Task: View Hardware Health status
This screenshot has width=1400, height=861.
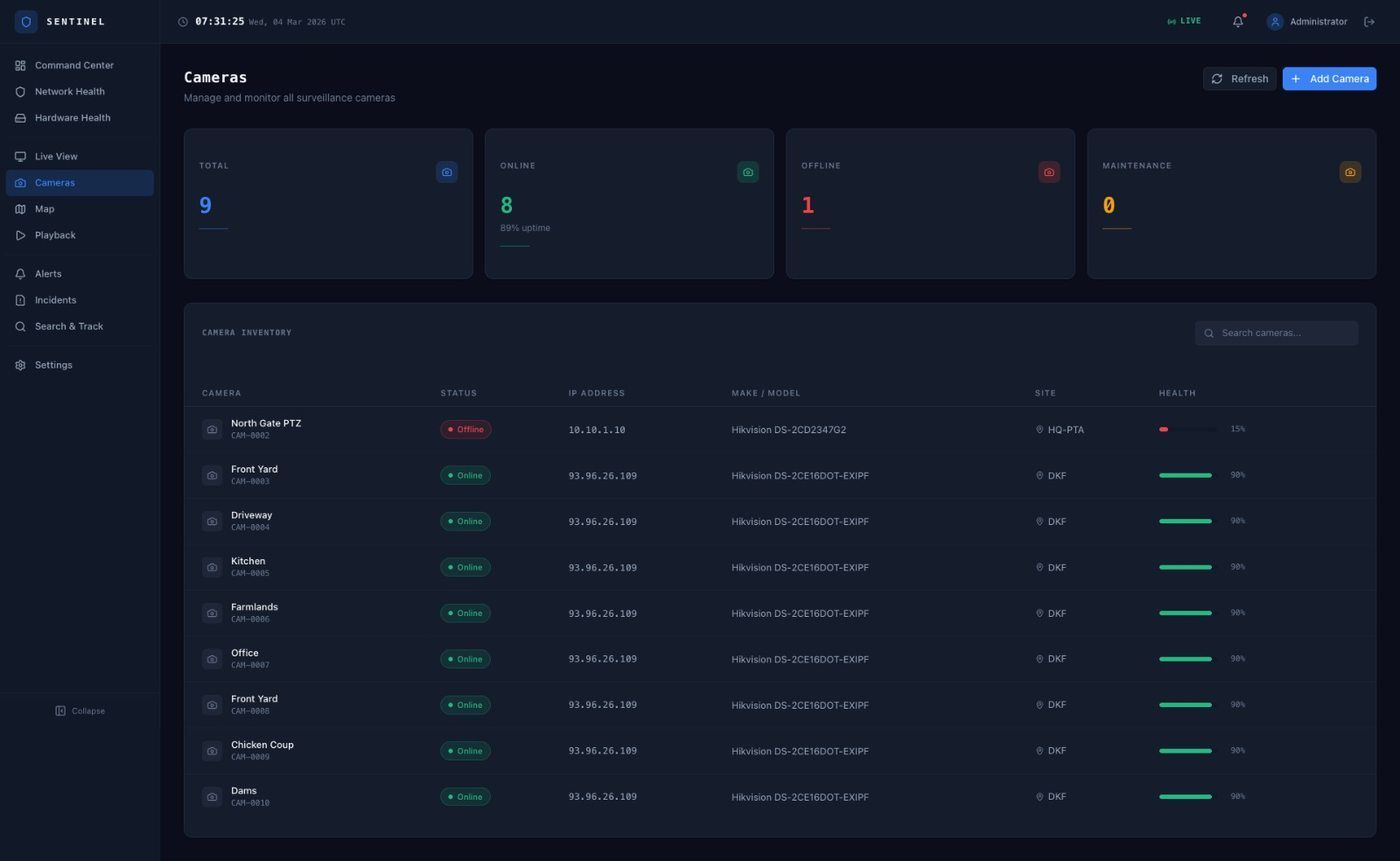Action: pyautogui.click(x=72, y=117)
